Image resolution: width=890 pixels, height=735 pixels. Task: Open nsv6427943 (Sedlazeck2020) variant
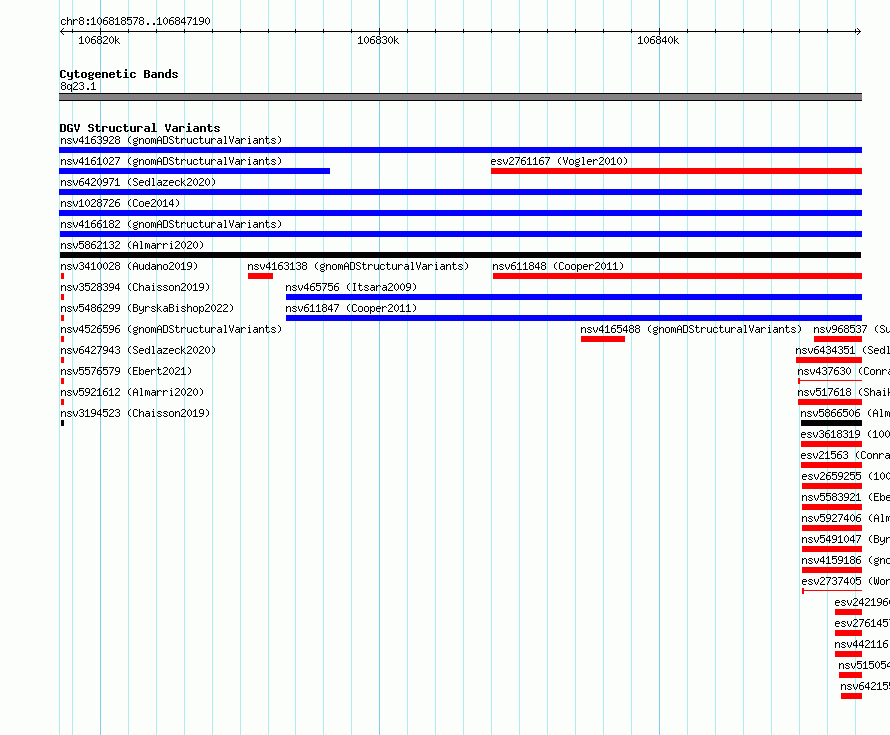click(x=138, y=350)
